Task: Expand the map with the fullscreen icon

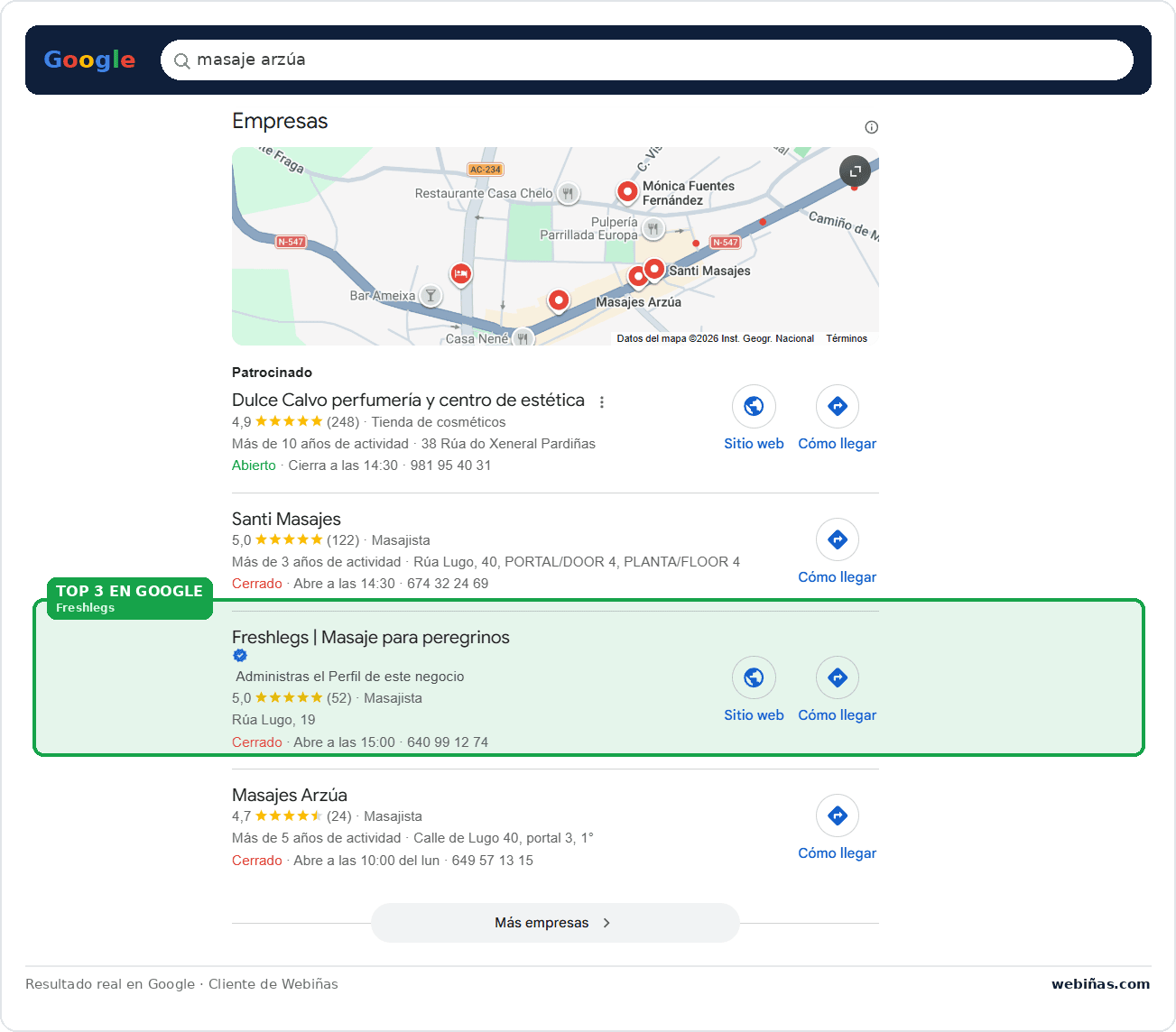Action: (855, 170)
